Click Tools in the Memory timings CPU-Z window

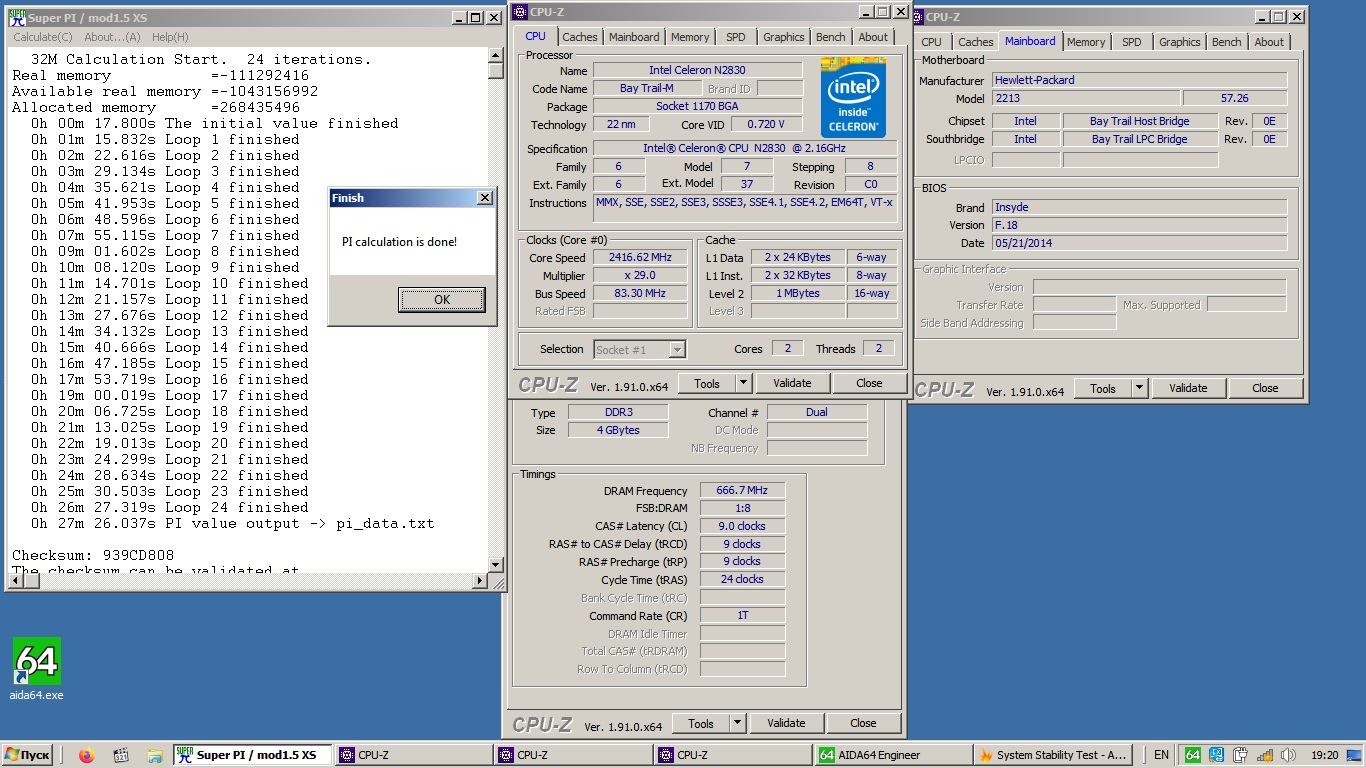[x=701, y=723]
